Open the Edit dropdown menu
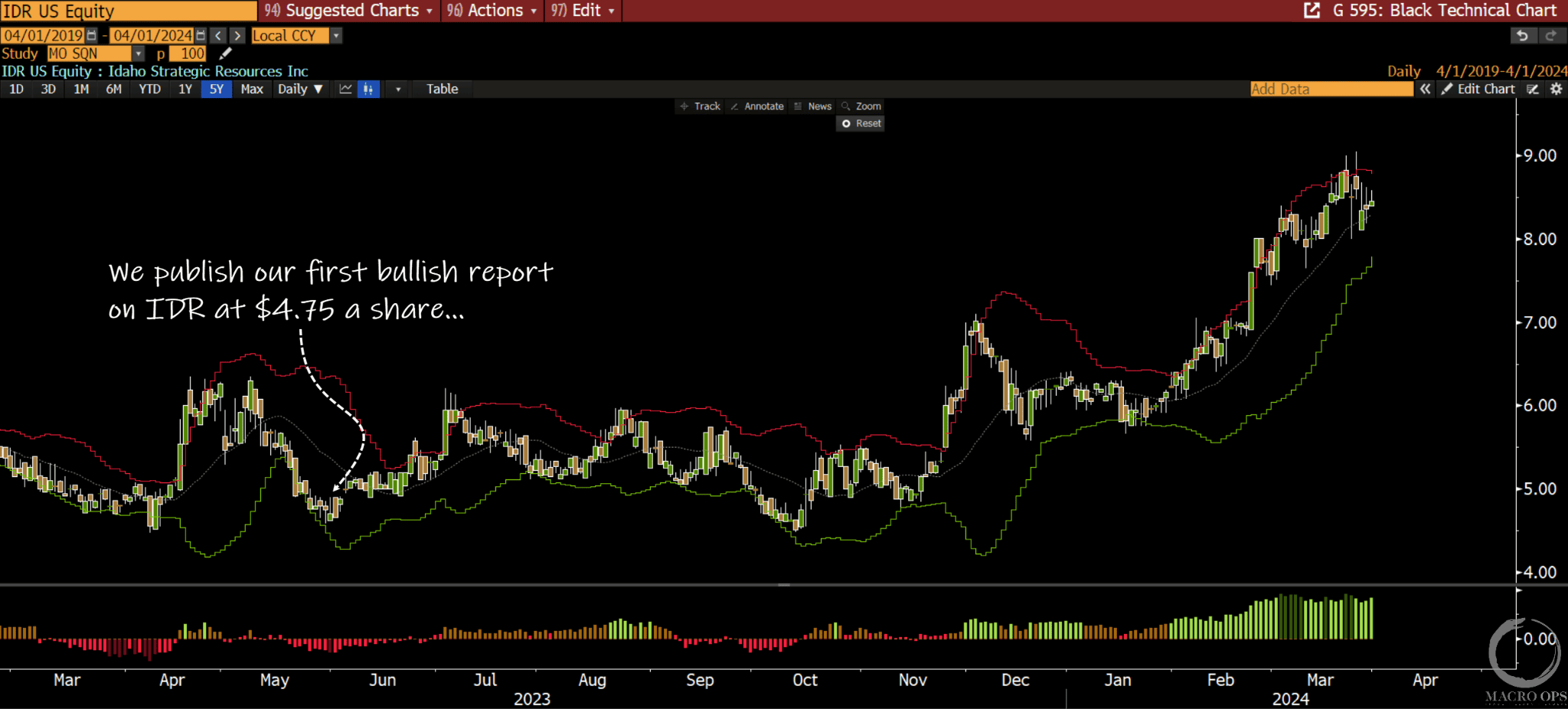The width and height of the screenshot is (1568, 709). (583, 10)
